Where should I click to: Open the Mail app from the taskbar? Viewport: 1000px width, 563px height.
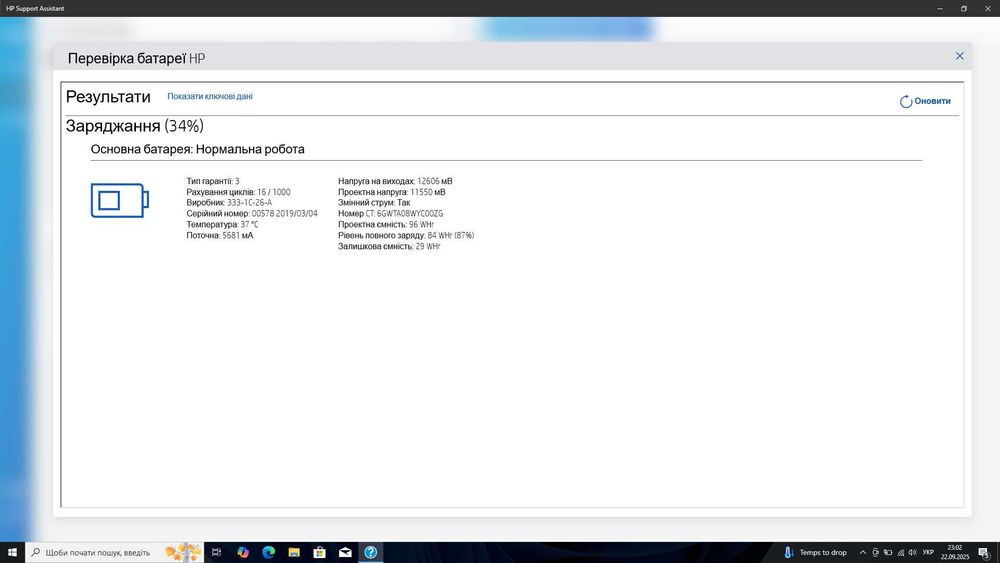tap(345, 552)
